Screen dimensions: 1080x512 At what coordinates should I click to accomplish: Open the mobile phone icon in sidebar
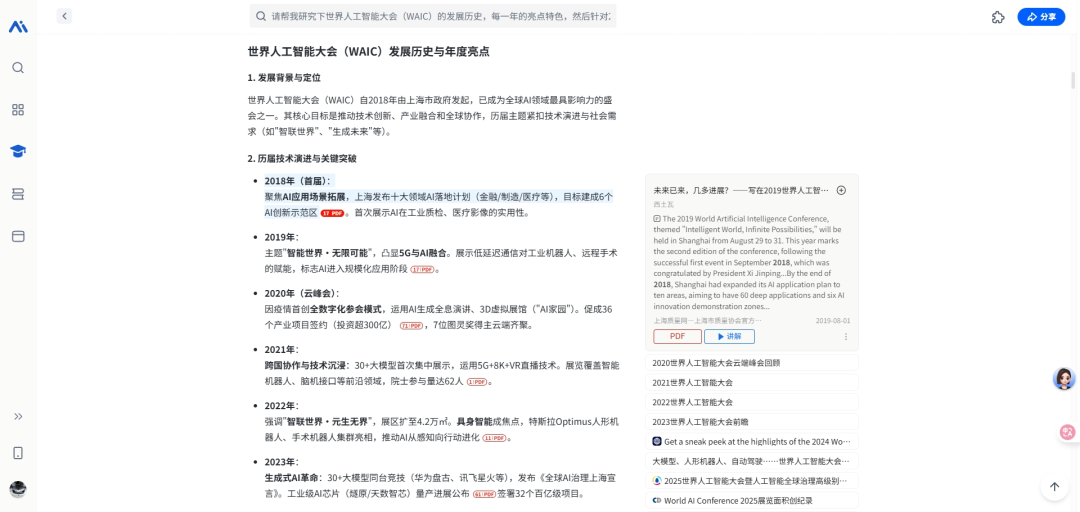coord(18,453)
